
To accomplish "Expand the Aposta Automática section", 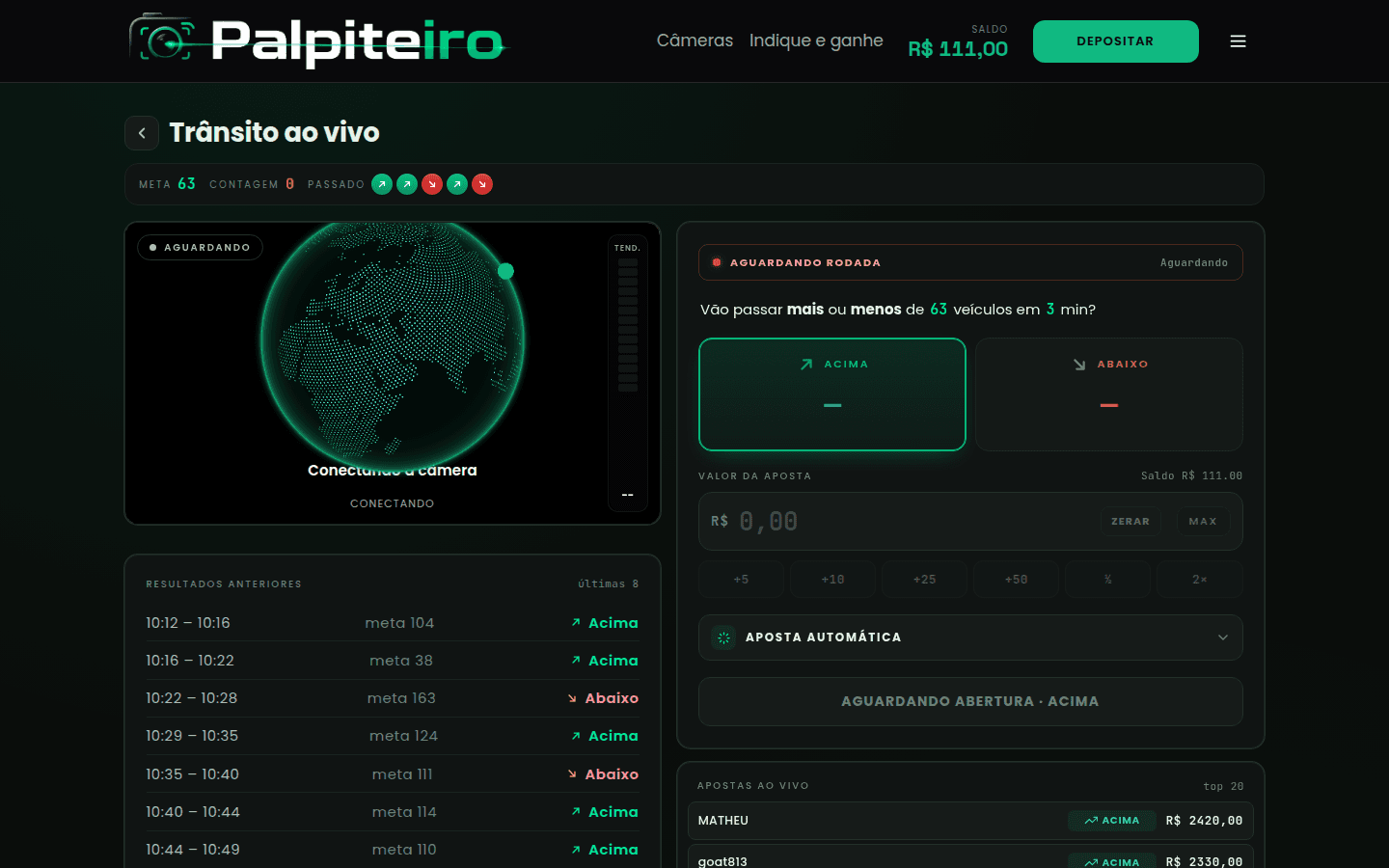I will [969, 637].
